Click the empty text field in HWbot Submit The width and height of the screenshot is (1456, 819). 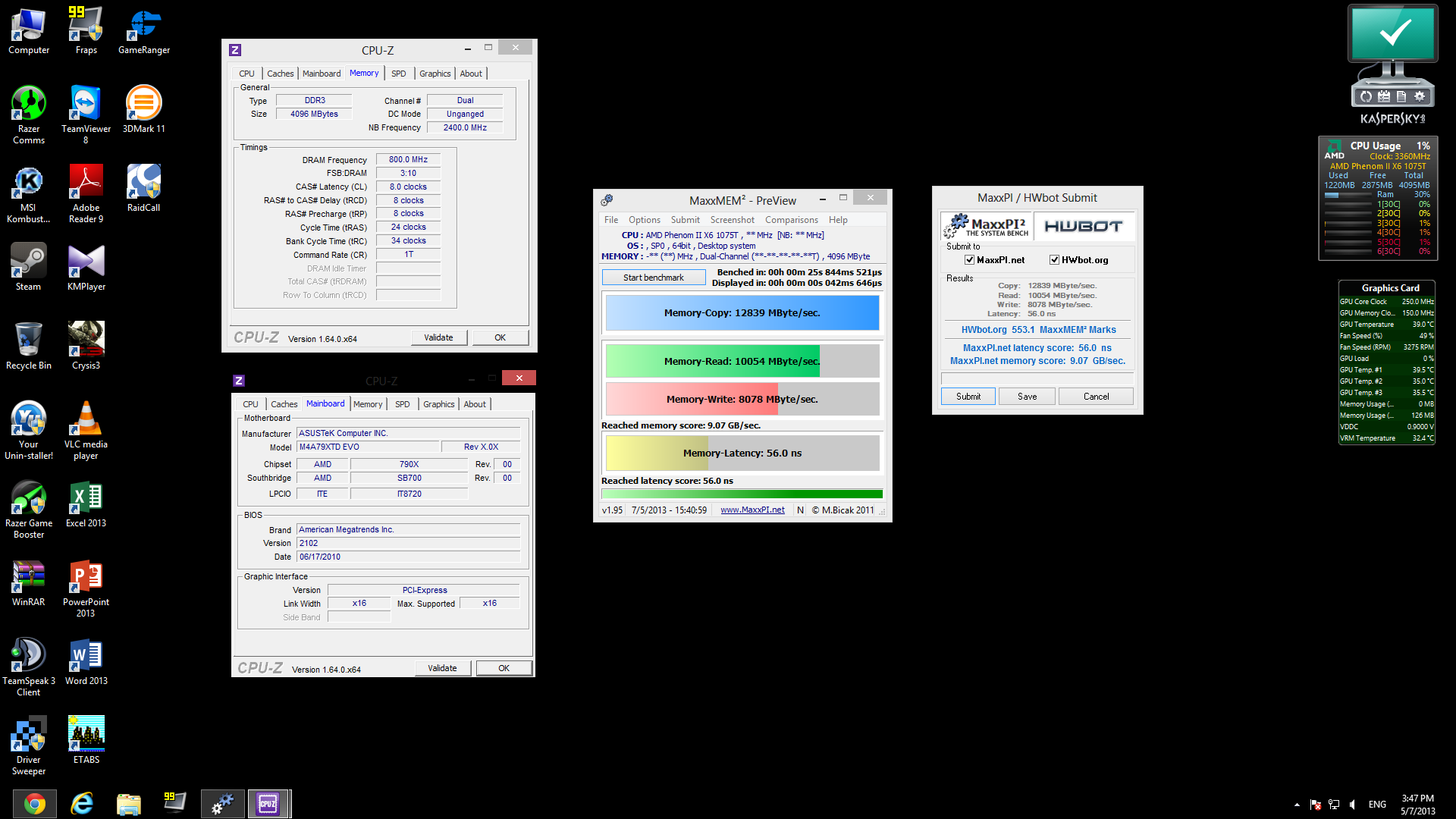point(1037,378)
